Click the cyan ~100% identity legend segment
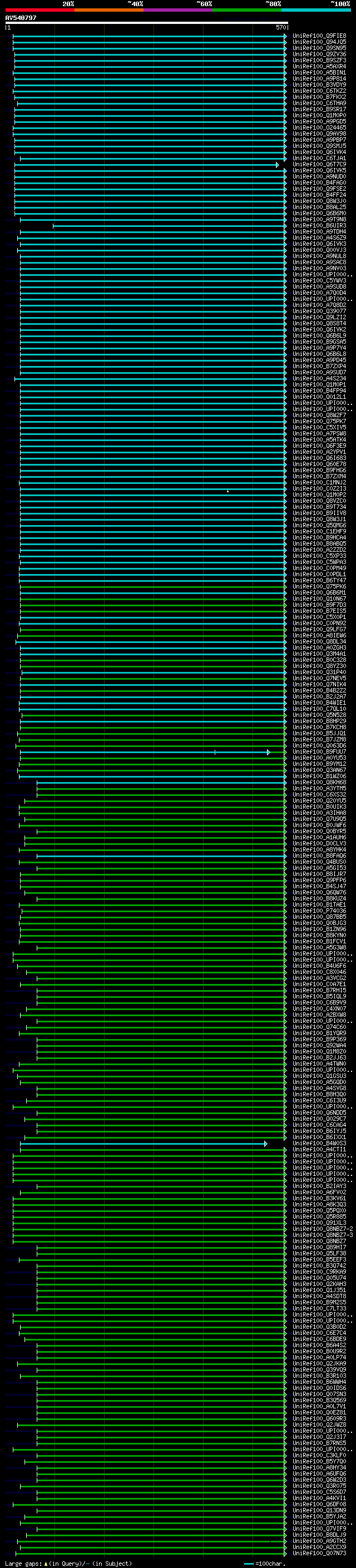Screen dimensions: 356x1568 tap(317, 10)
